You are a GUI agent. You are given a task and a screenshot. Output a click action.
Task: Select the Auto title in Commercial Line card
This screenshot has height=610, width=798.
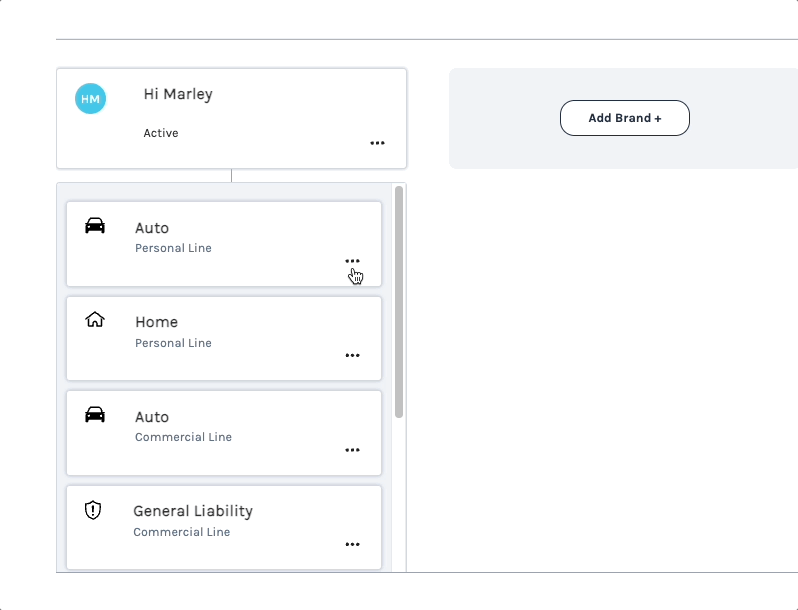[x=152, y=417]
